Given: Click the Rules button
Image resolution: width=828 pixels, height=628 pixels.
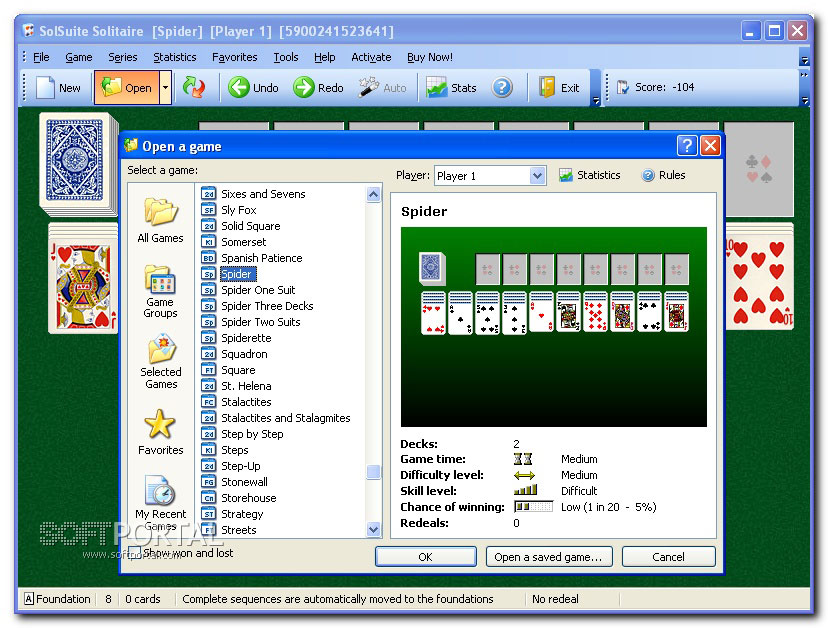Looking at the screenshot, I should click(663, 175).
